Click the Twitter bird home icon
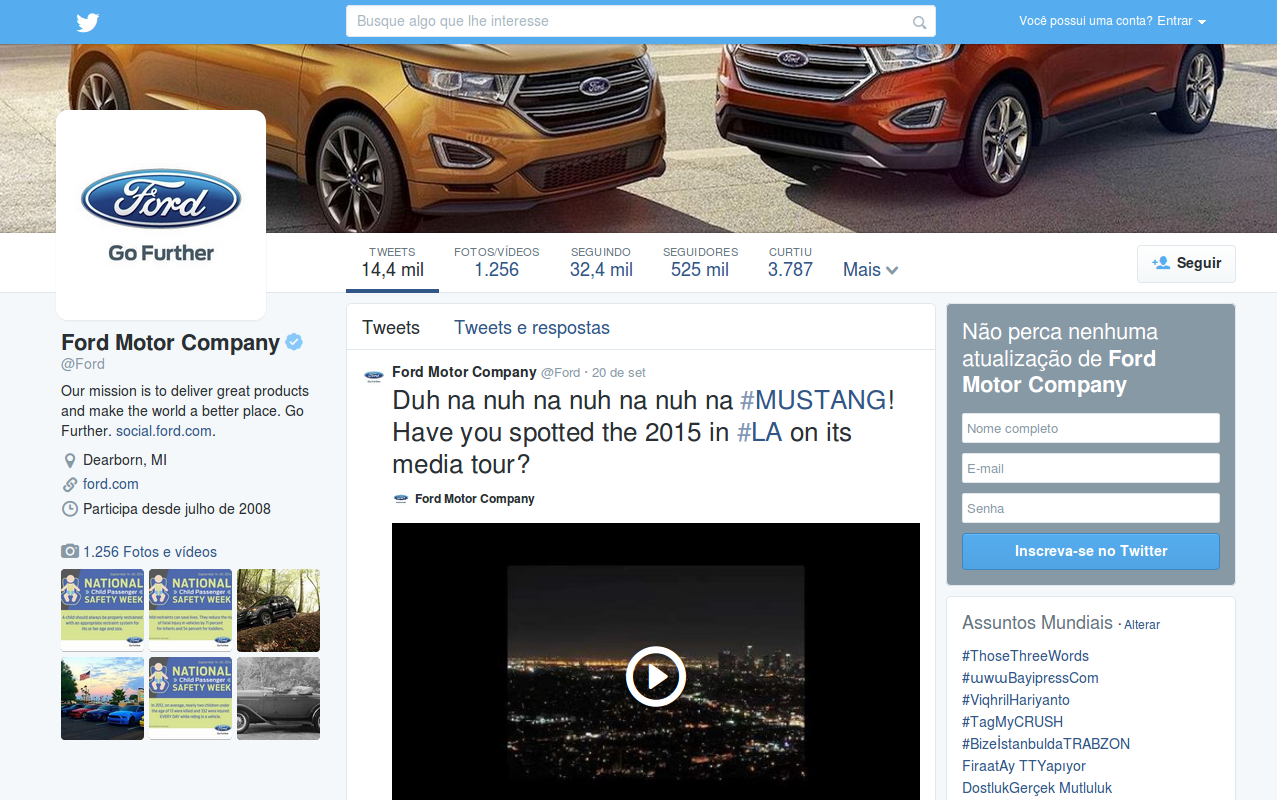 pos(88,22)
